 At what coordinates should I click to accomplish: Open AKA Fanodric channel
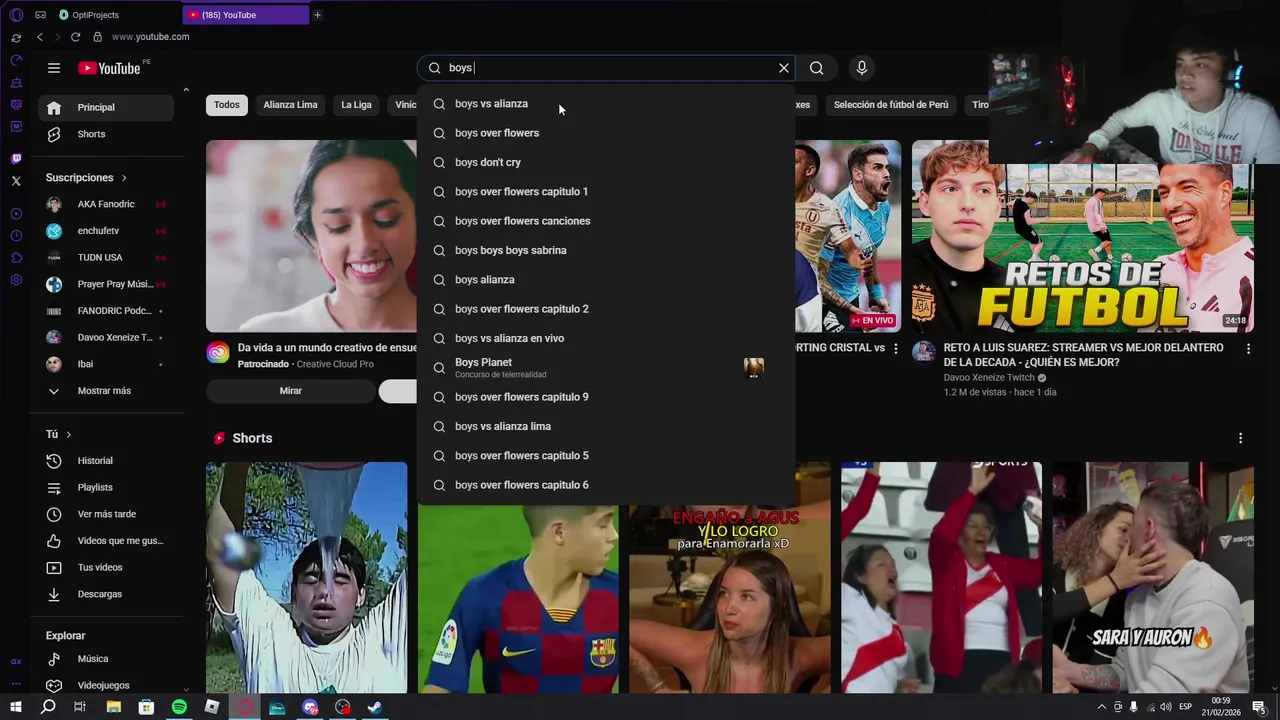pos(106,204)
